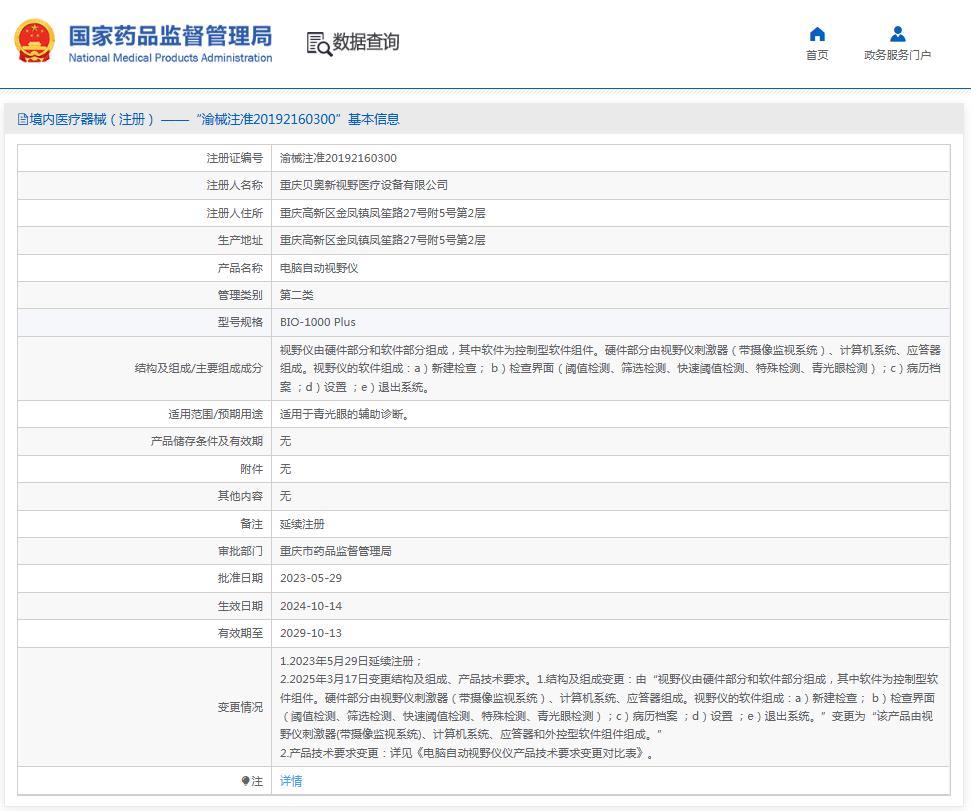Click the expiry date 2029-10-13

pyautogui.click(x=310, y=633)
